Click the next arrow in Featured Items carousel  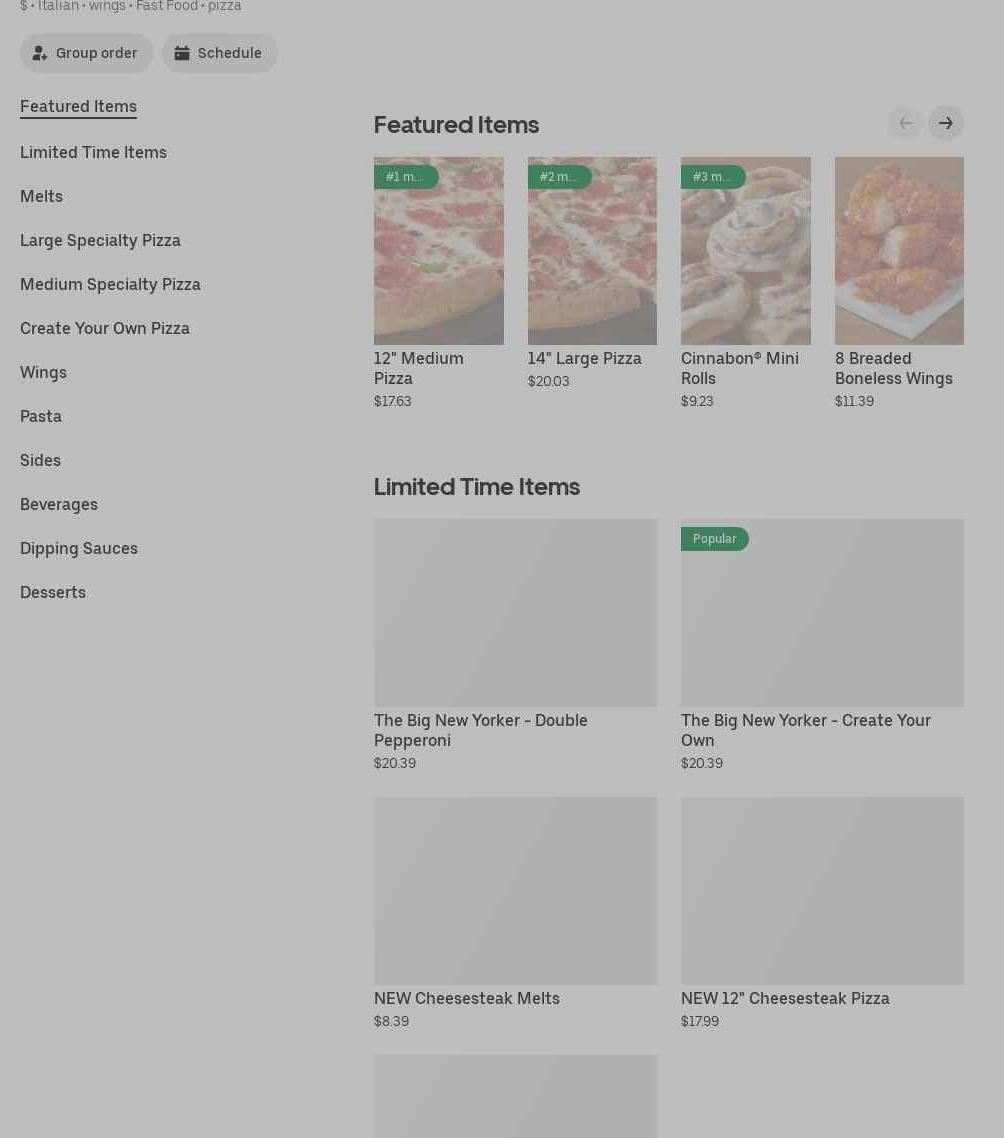945,124
